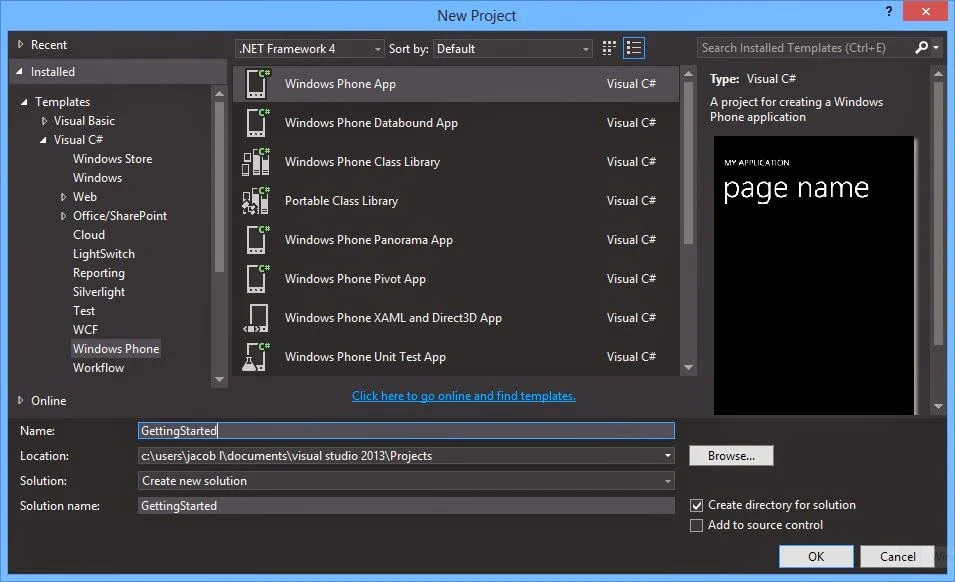This screenshot has width=955, height=582.
Task: Select Windows Store in template tree
Action: click(113, 159)
